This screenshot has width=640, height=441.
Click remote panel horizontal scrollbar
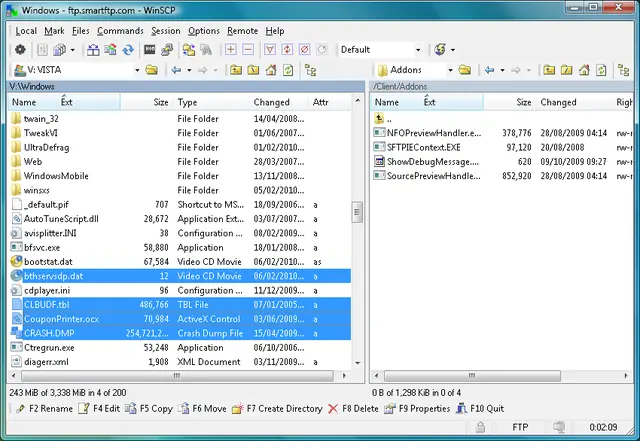[472, 376]
